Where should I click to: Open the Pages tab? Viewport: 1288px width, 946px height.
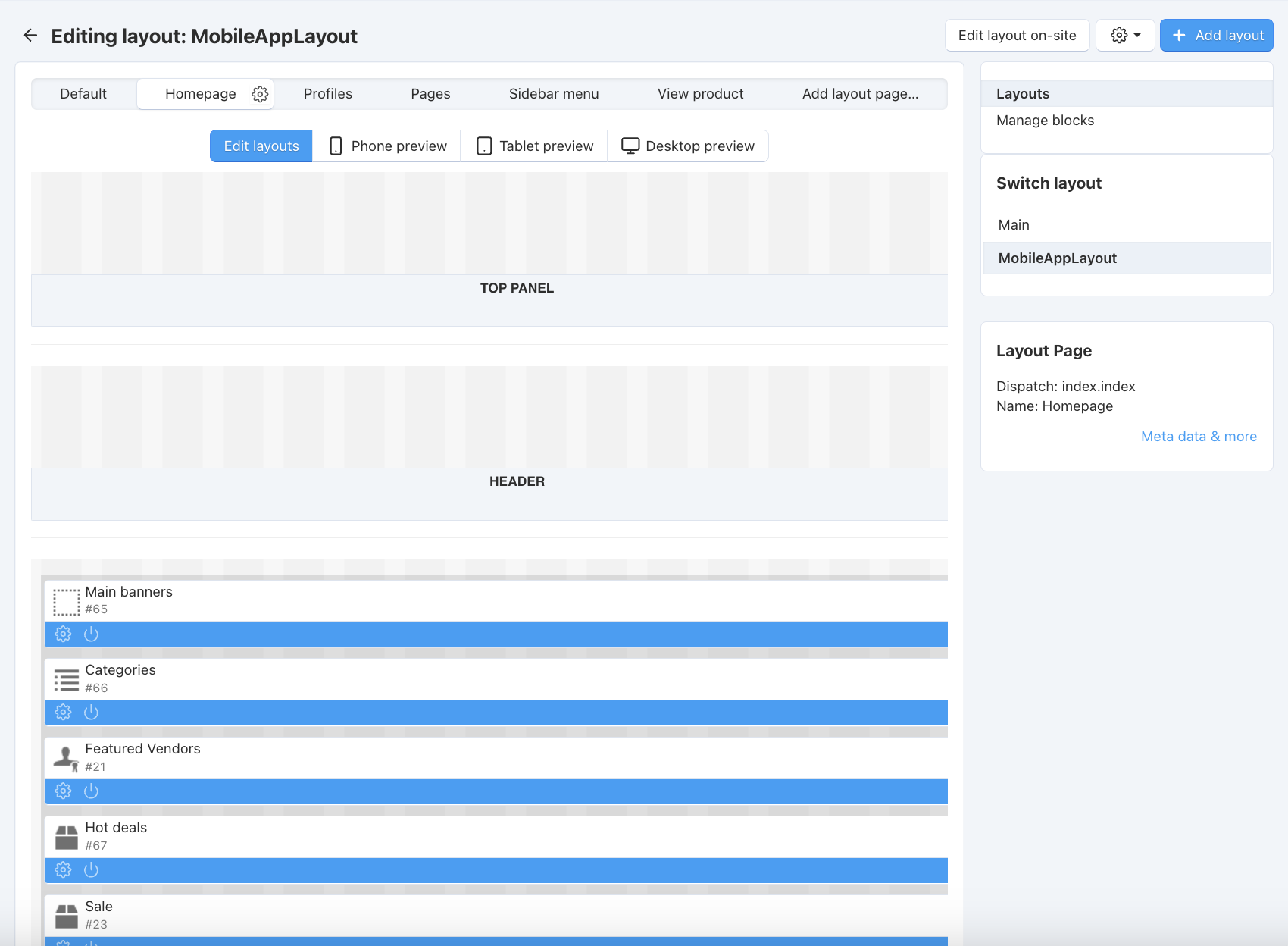430,94
